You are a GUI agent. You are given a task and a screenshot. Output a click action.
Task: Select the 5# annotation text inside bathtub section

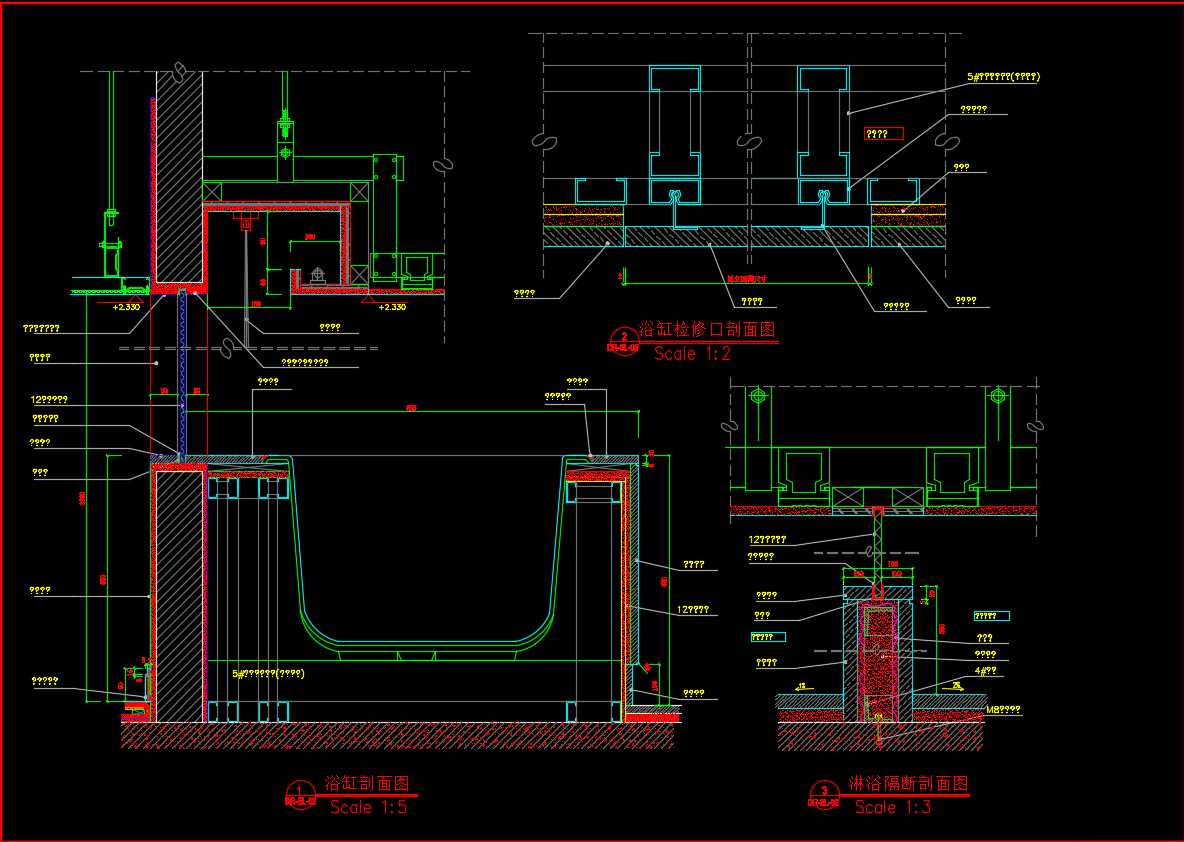pos(268,674)
